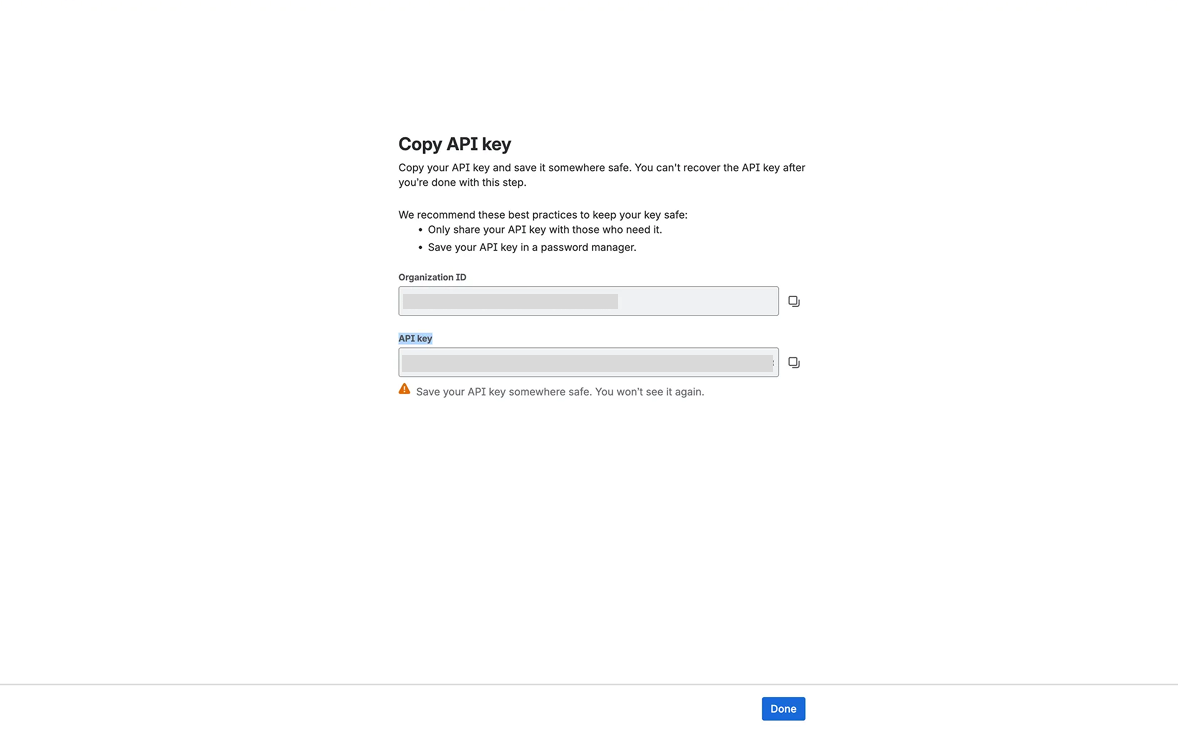Click the Copy API key heading
1178x731 pixels.
[x=454, y=144]
